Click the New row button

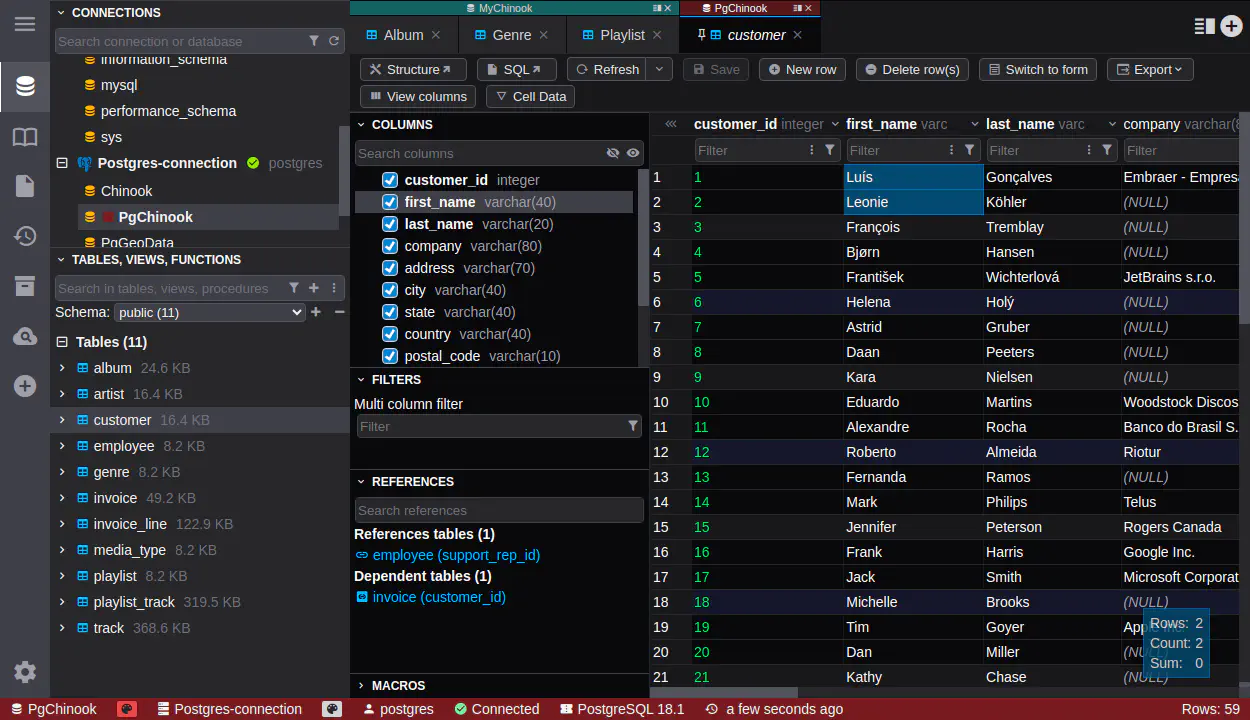[x=802, y=69]
